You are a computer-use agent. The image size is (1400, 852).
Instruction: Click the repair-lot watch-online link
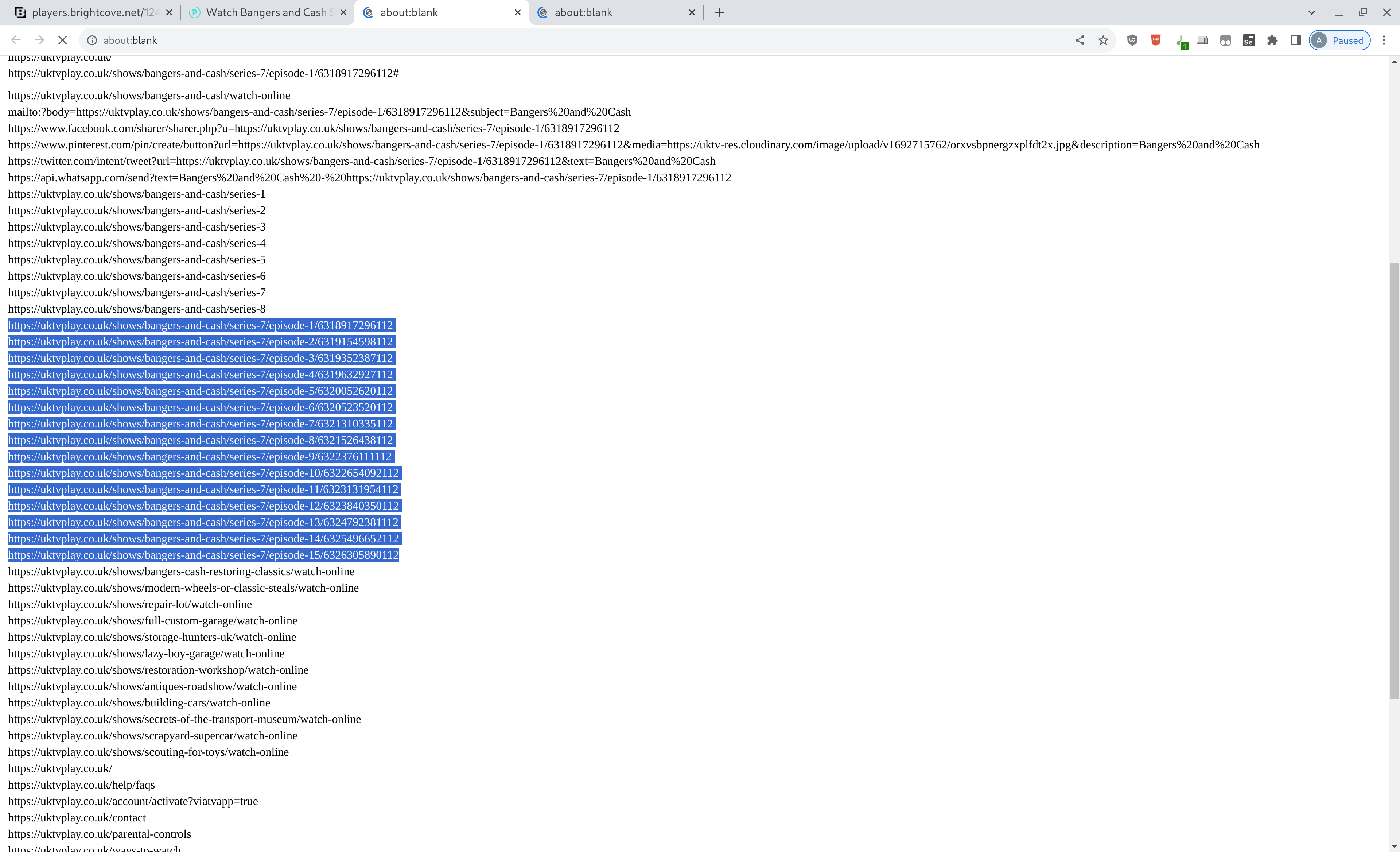[x=129, y=604]
